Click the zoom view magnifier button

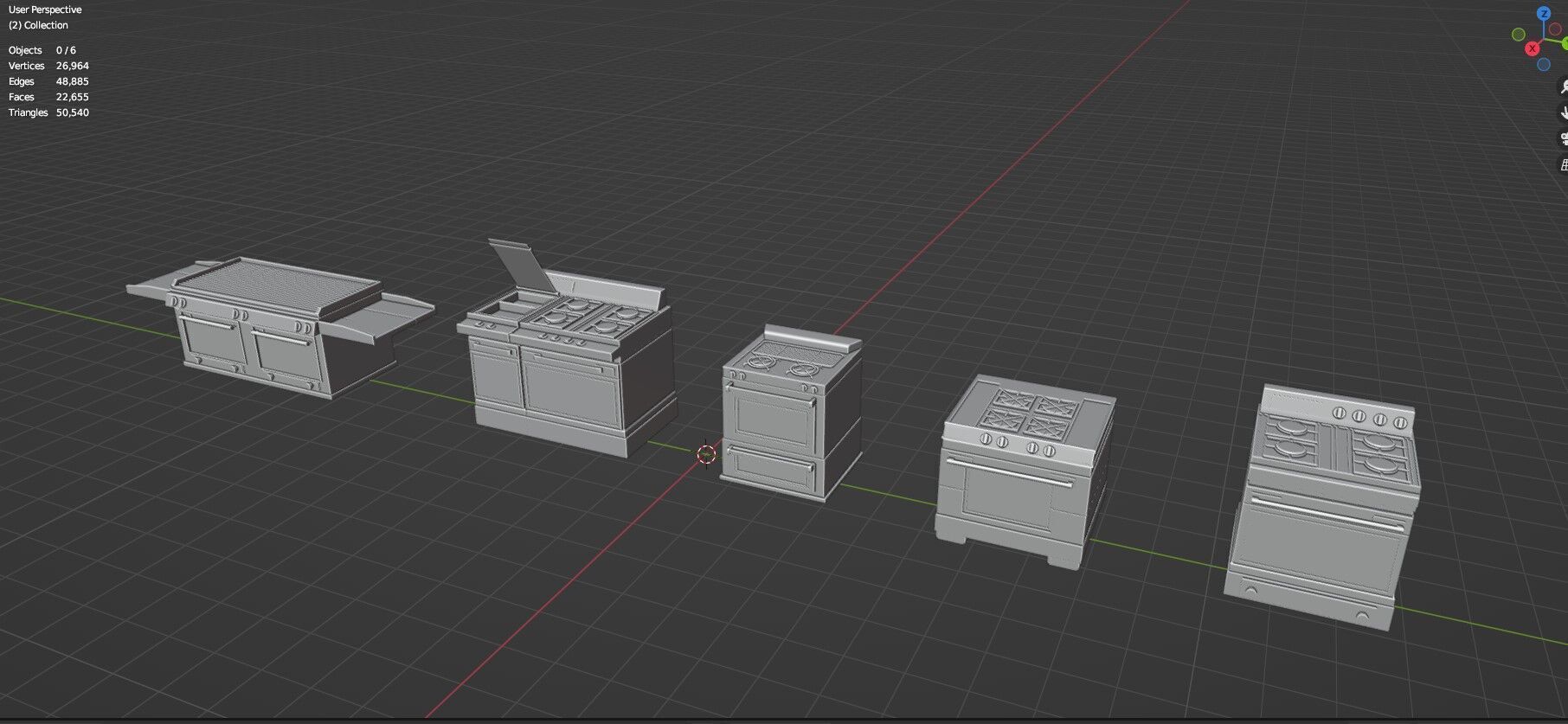1564,86
